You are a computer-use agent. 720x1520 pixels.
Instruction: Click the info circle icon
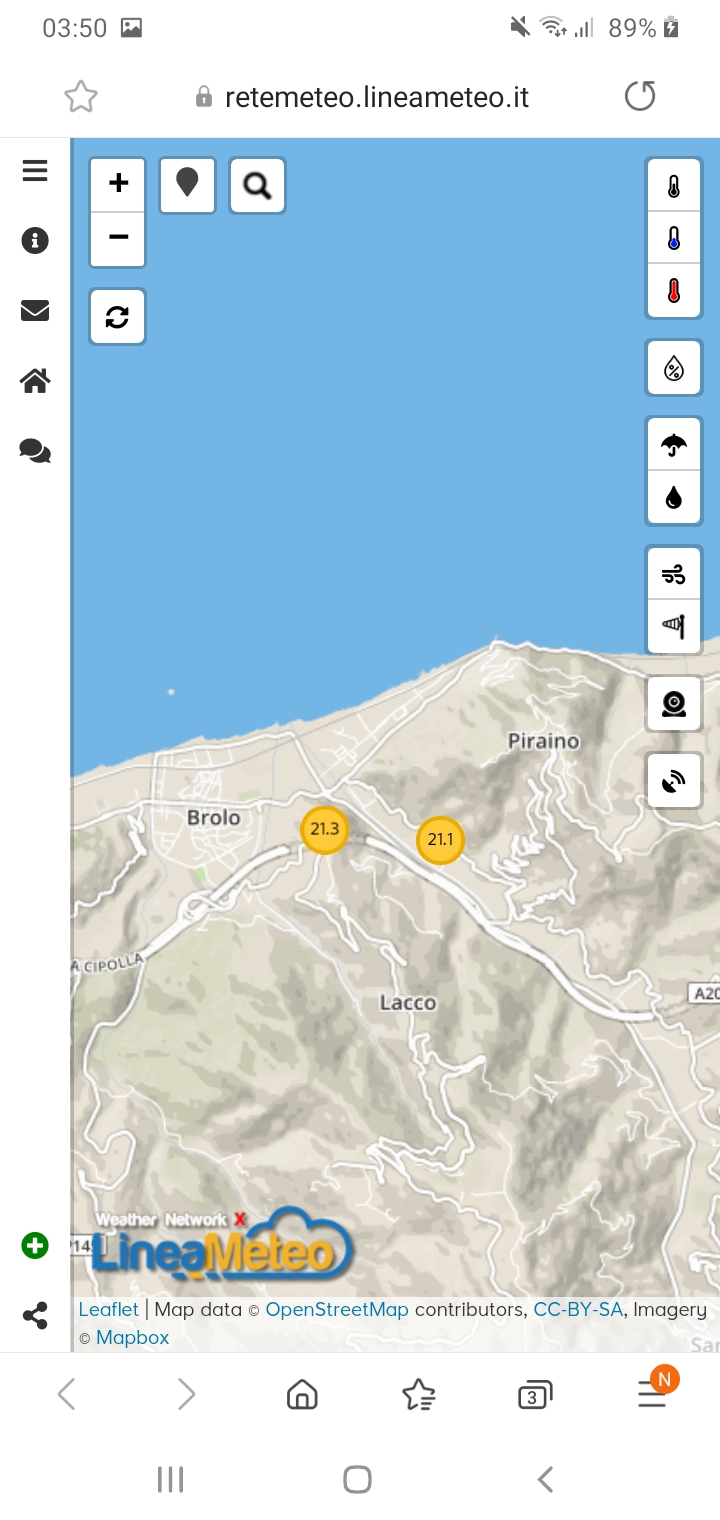tap(35, 241)
